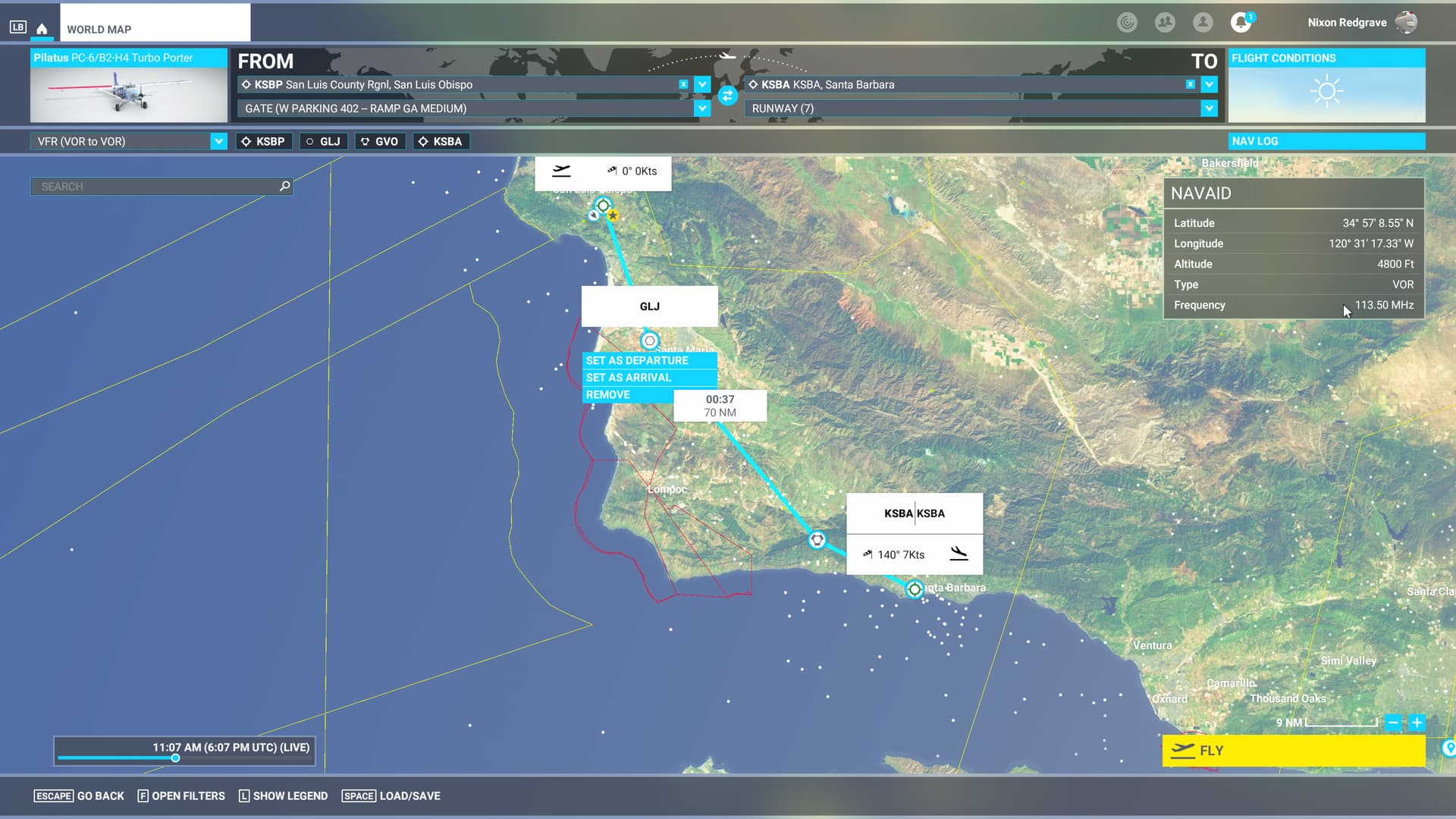Remove the GLJ waypoint
Screen dimensions: 1456x819
[608, 395]
